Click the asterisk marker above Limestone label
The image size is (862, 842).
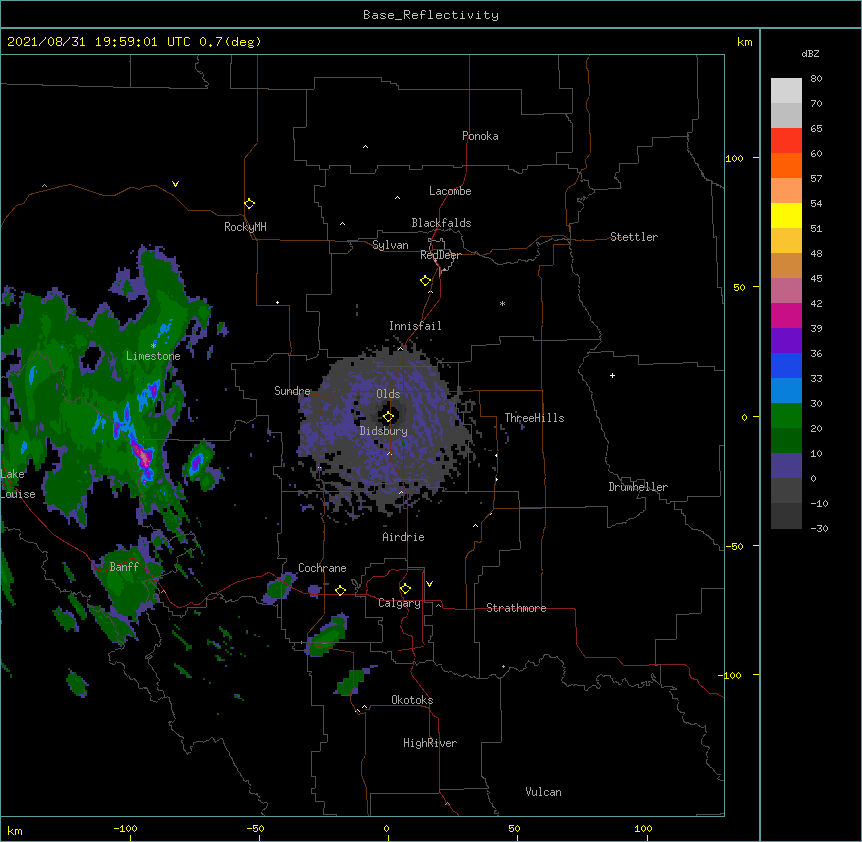(x=153, y=346)
